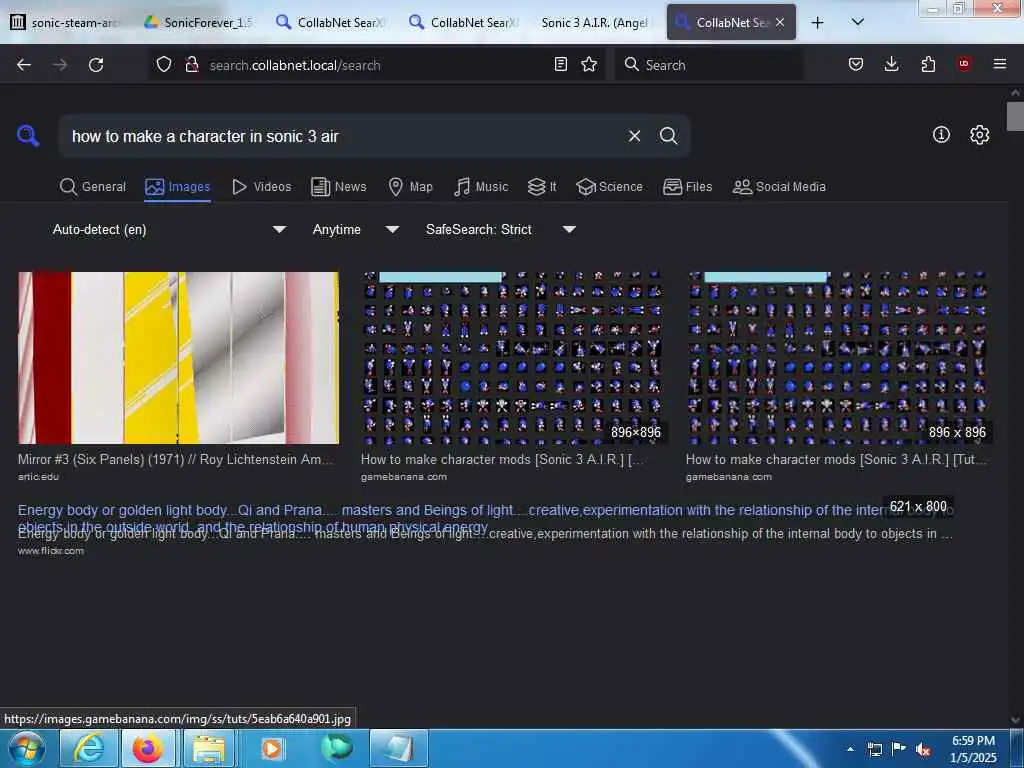The height and width of the screenshot is (768, 1024).
Task: Open a new browser tab
Action: pos(817,23)
